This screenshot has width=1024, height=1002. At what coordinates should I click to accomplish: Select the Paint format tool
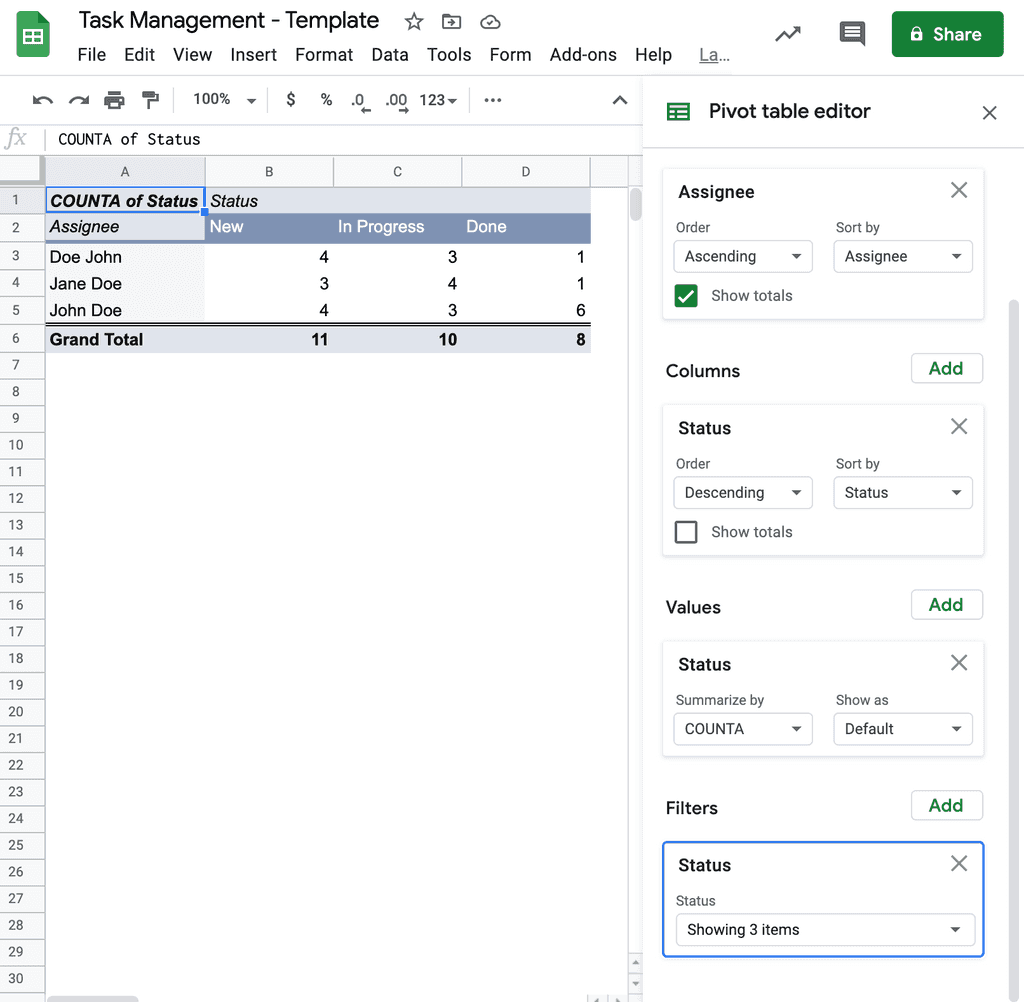point(150,100)
